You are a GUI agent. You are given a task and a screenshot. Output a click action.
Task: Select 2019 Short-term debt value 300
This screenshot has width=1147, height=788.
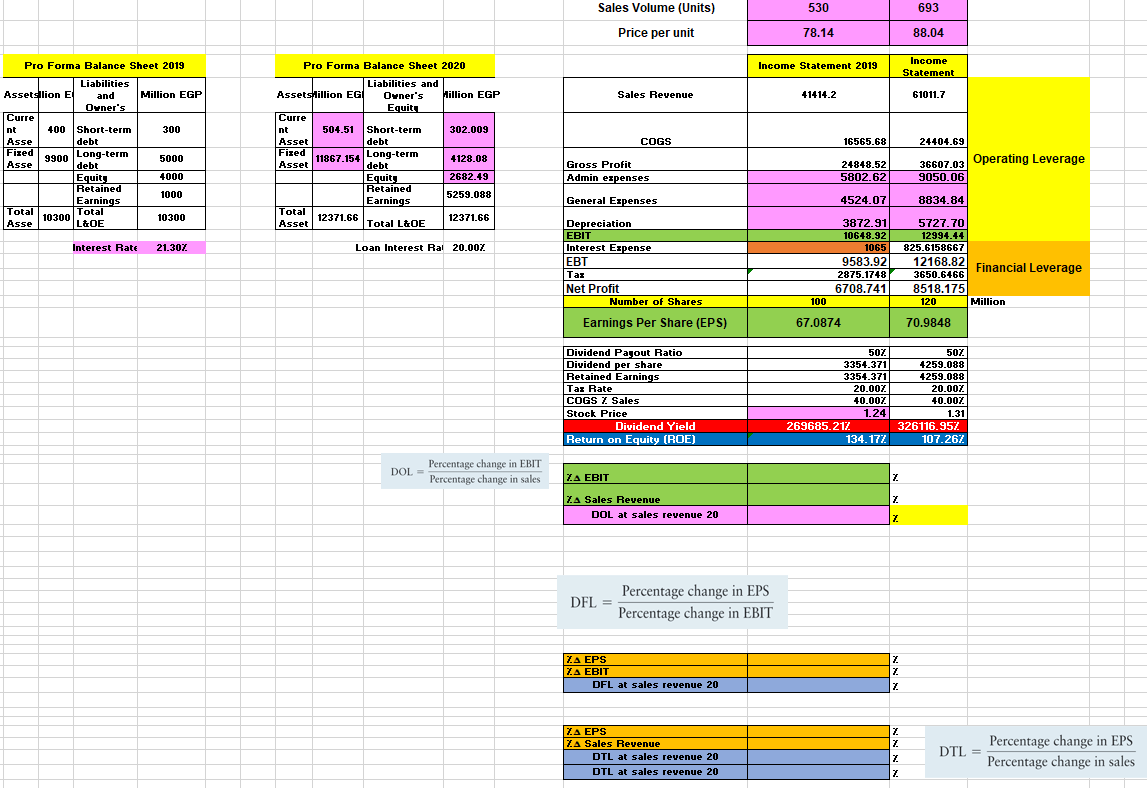coord(171,130)
